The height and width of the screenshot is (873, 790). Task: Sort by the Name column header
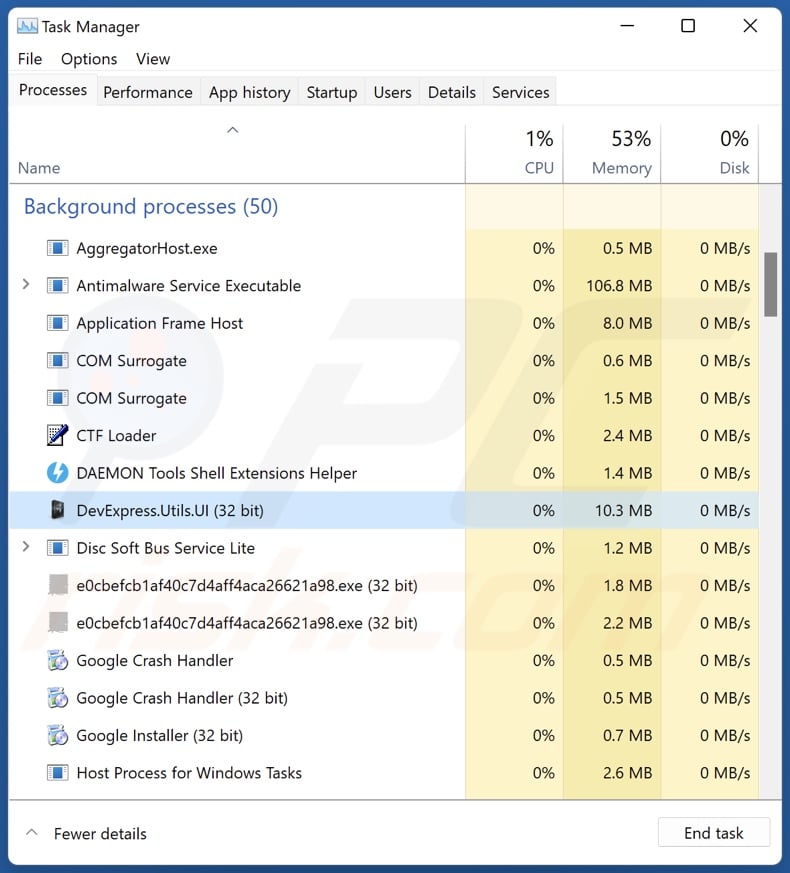[x=39, y=168]
